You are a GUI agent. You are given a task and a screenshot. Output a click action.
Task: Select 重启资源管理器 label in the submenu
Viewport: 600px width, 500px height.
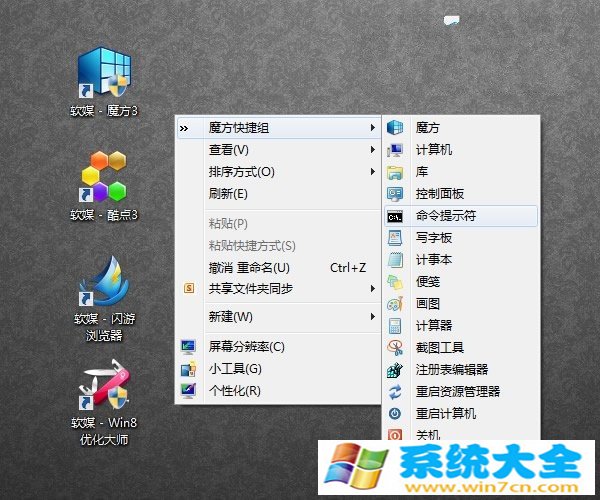(x=458, y=391)
